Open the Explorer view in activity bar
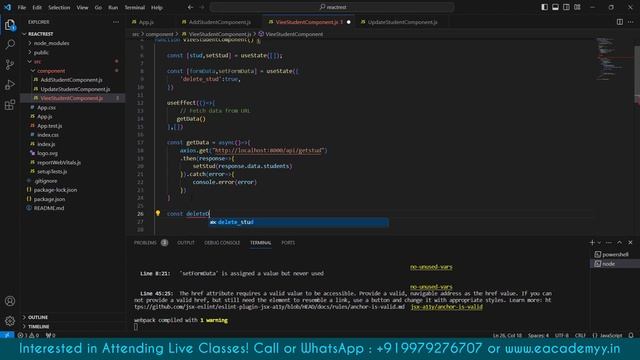The width and height of the screenshot is (640, 360). click(x=10, y=25)
